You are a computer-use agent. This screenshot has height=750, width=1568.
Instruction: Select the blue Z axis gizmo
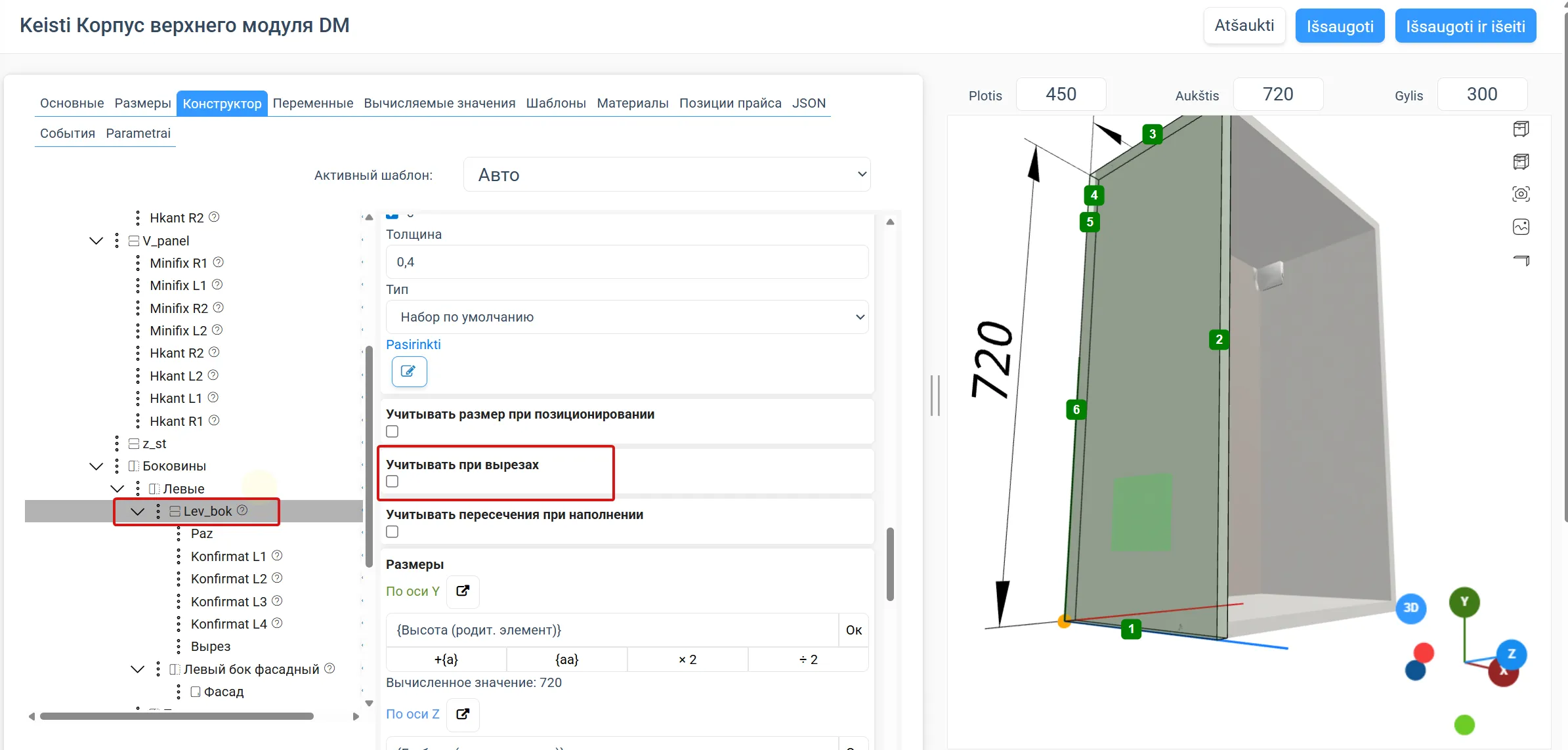1511,654
